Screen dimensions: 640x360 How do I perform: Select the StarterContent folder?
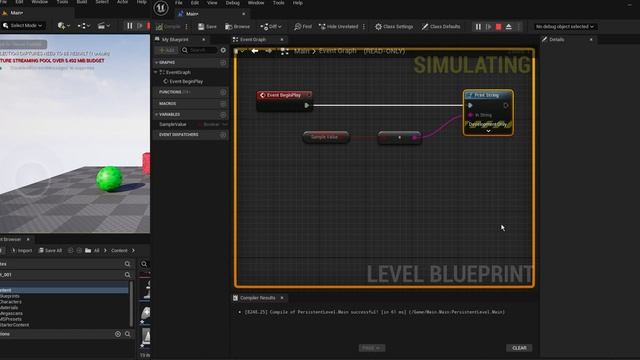pyautogui.click(x=15, y=325)
